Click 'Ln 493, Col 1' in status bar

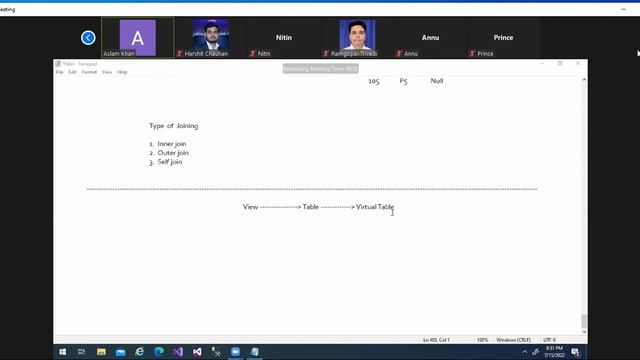pyautogui.click(x=436, y=340)
